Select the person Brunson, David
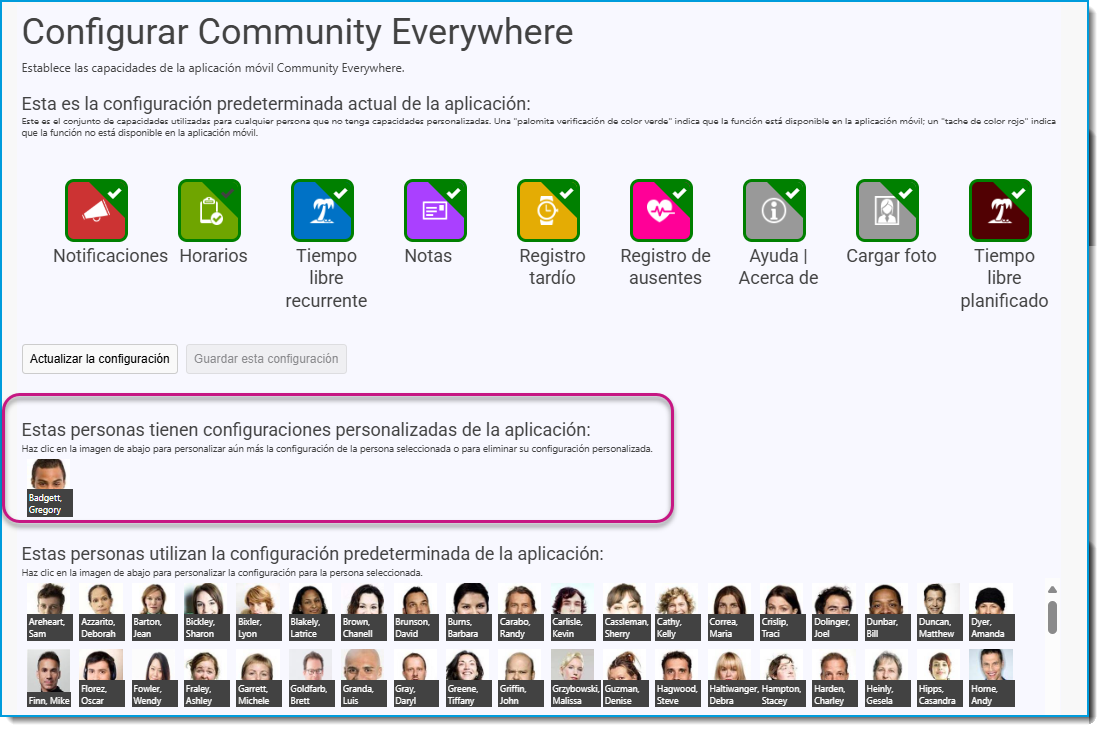 pos(416,611)
